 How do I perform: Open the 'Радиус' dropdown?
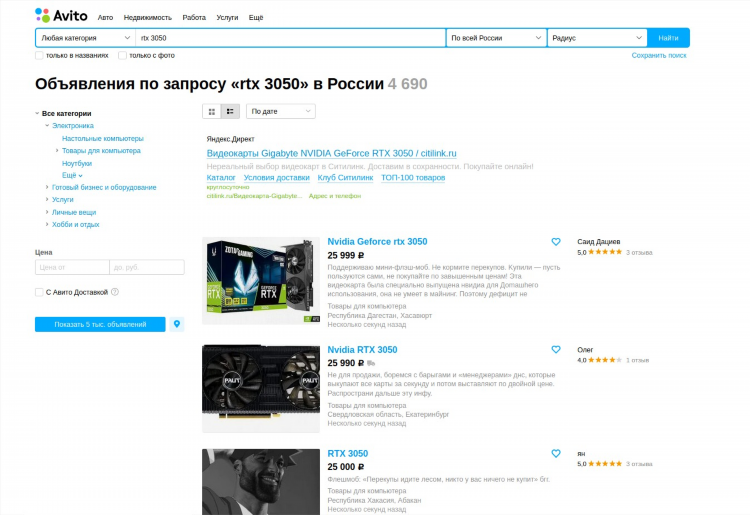(x=597, y=38)
